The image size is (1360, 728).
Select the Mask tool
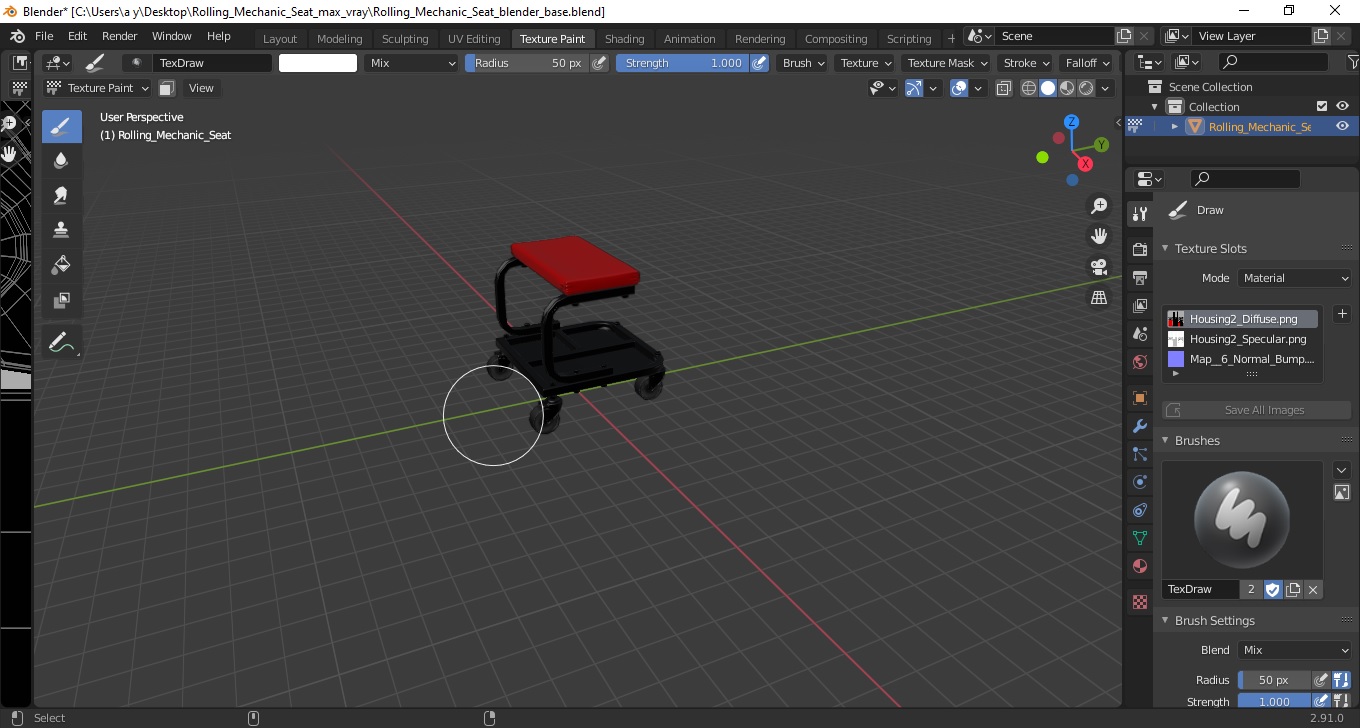point(61,300)
